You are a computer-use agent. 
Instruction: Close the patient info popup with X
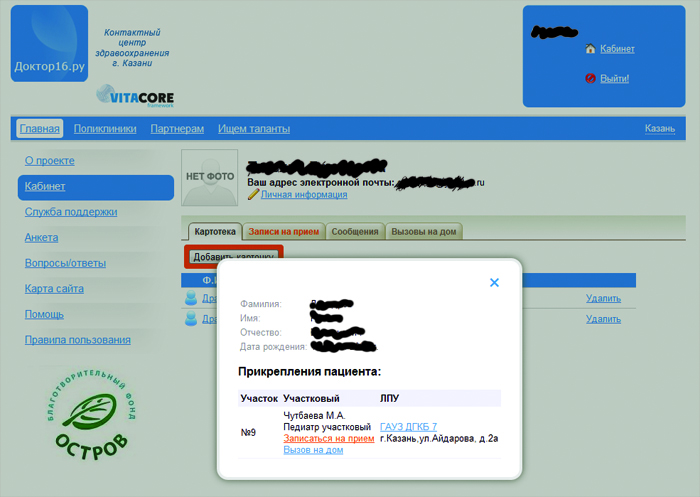(x=494, y=283)
